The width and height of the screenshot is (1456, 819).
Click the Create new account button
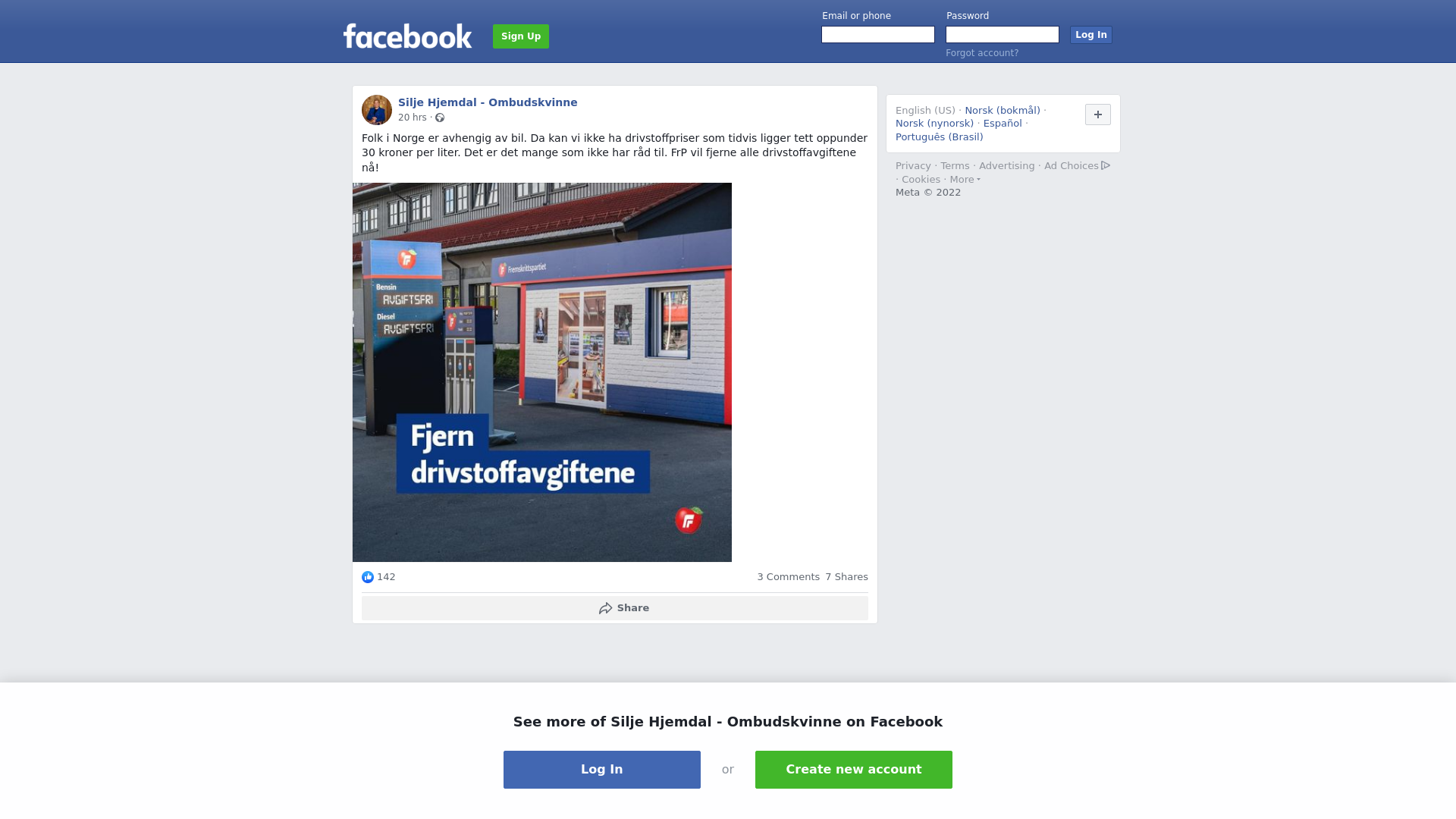[x=854, y=770]
